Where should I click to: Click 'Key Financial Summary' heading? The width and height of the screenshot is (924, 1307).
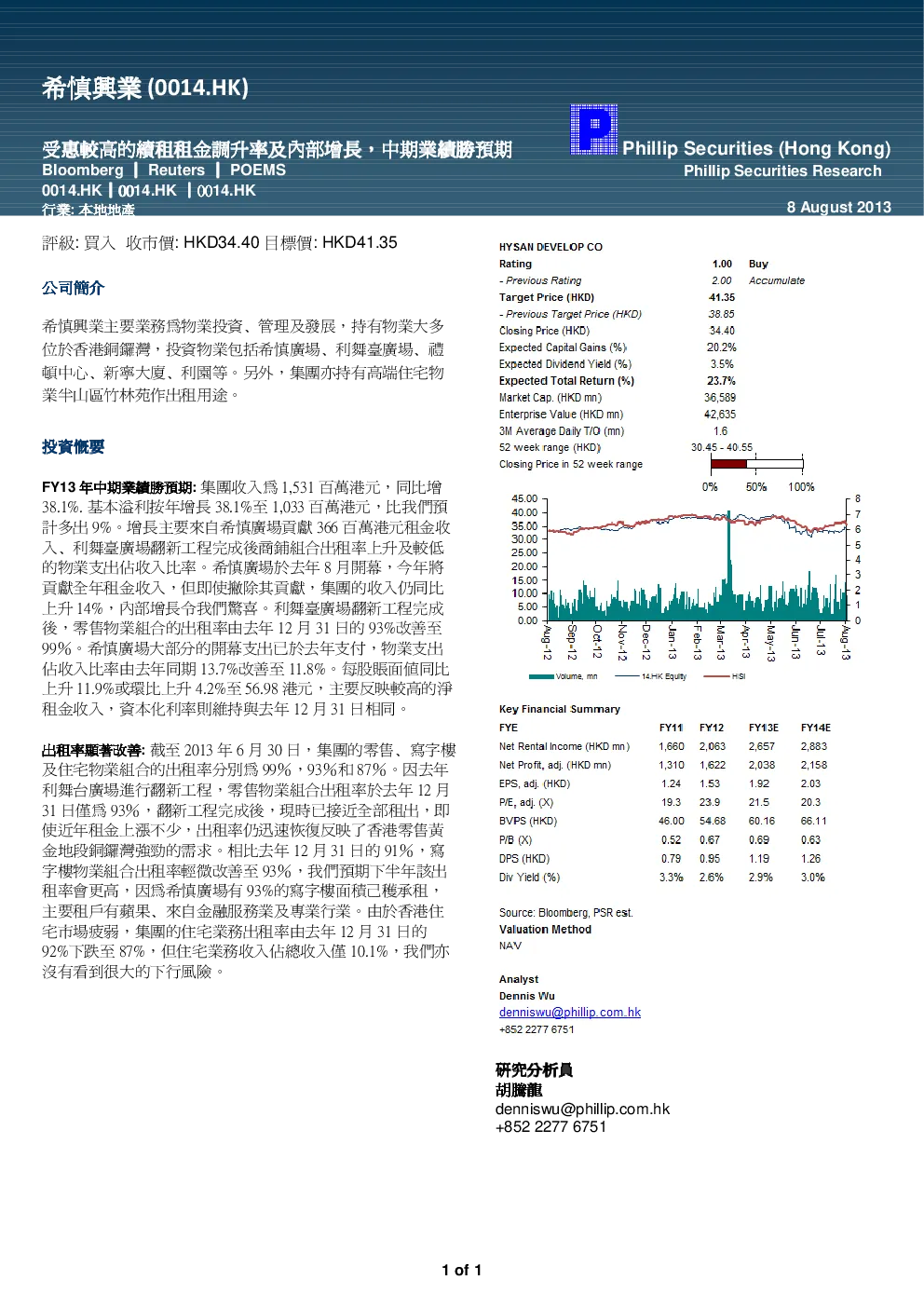[x=560, y=709]
